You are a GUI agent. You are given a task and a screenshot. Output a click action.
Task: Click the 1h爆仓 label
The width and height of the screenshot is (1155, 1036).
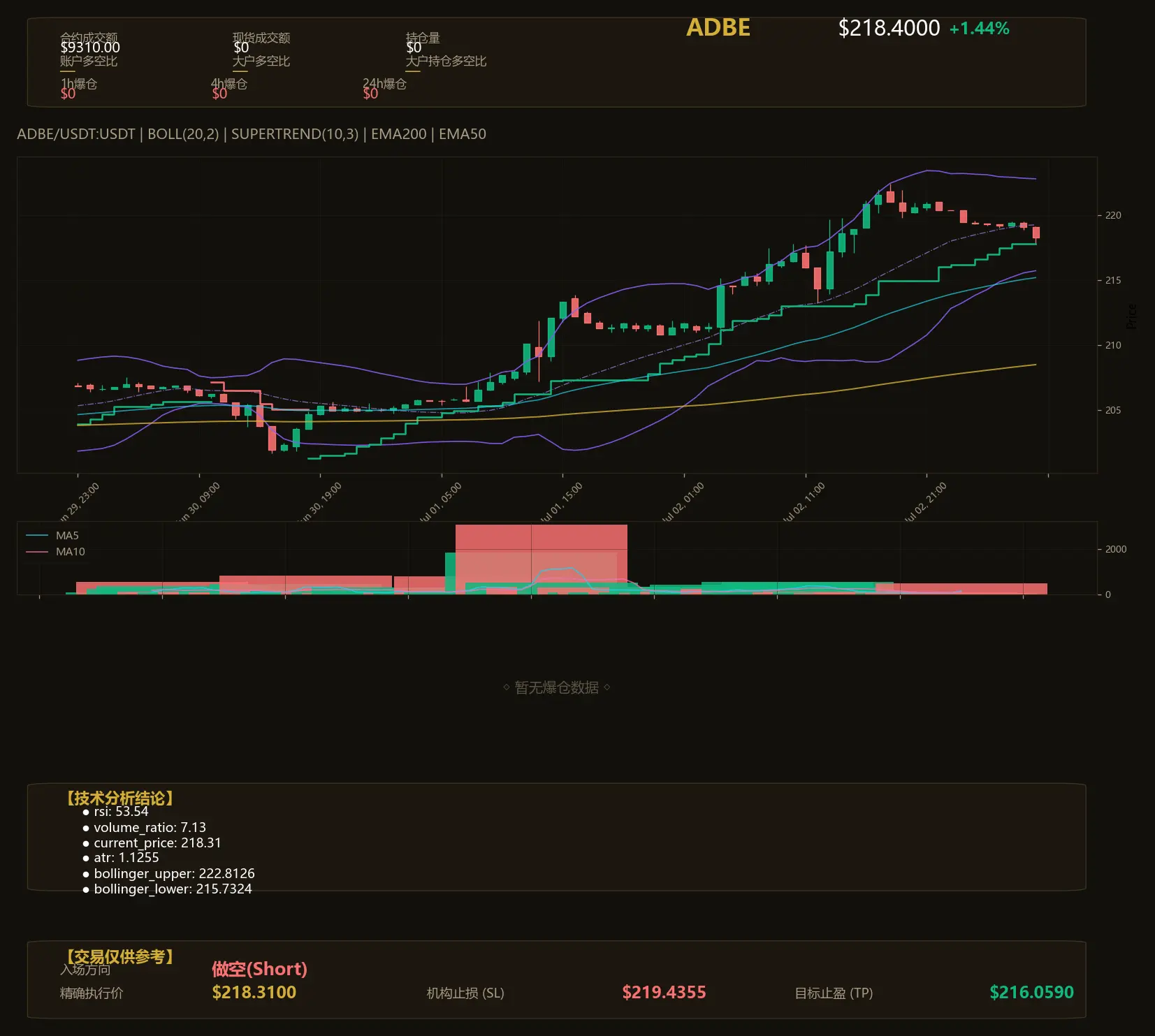79,84
